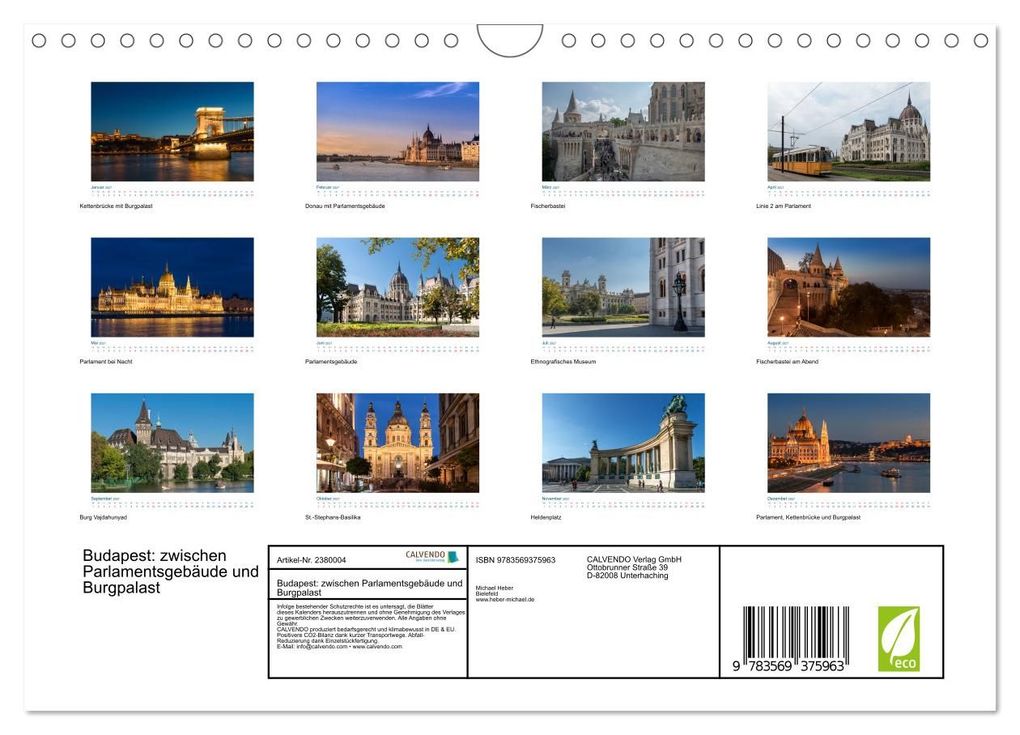Click 'ISBN 9783569375963' text
Image resolution: width=1020 pixels, height=735 pixels.
point(515,560)
